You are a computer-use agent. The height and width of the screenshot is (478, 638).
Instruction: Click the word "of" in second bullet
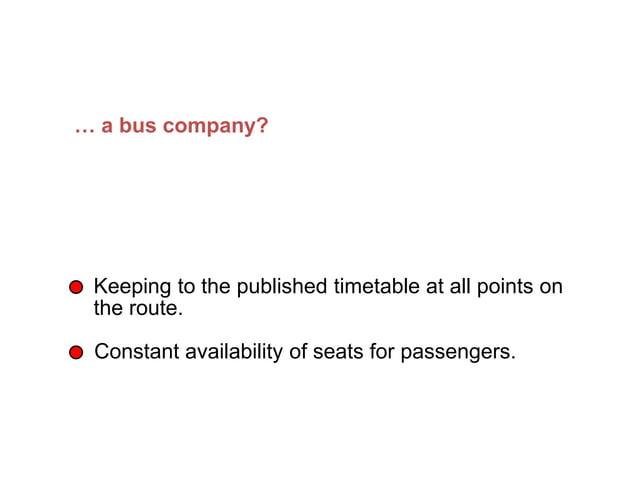[297, 352]
